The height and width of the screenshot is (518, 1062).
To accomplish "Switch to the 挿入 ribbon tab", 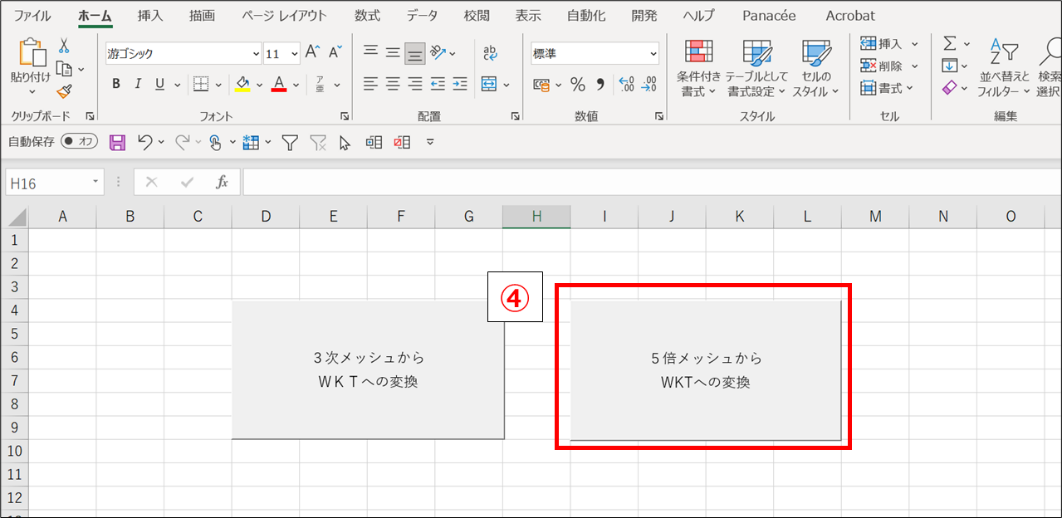I will coord(150,15).
